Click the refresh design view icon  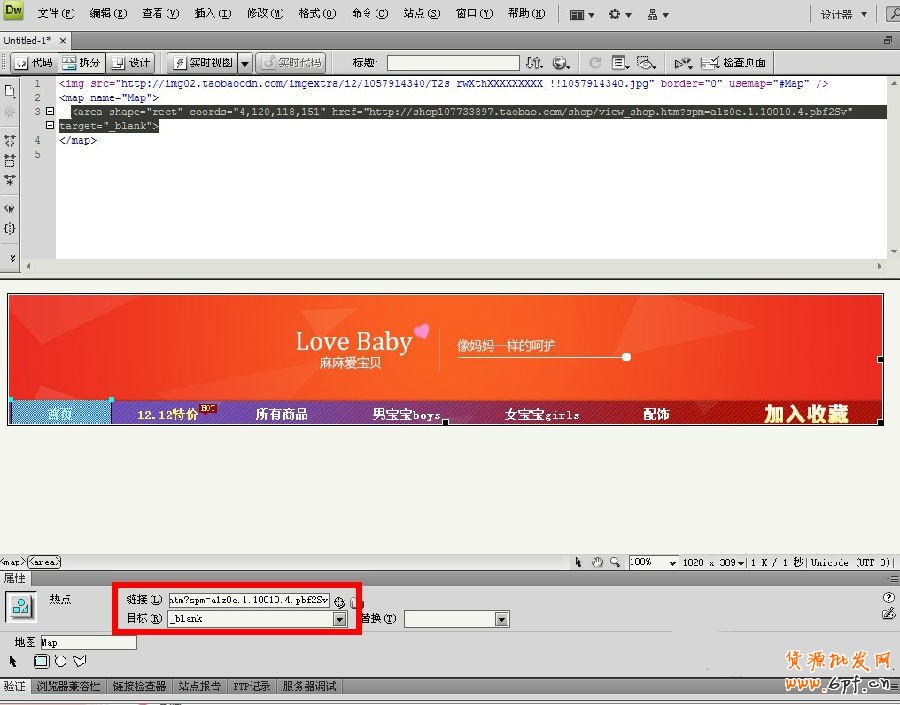tap(595, 63)
